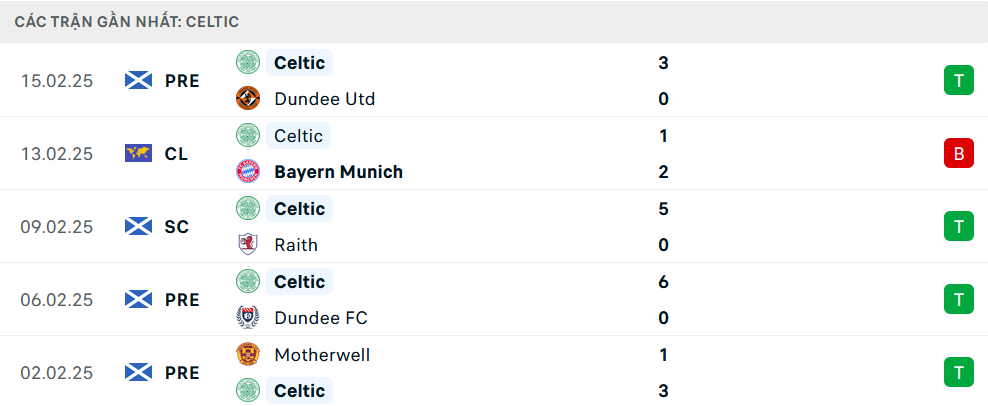The height and width of the screenshot is (406, 988).
Task: Click the Champions League flag icon
Action: click(138, 154)
